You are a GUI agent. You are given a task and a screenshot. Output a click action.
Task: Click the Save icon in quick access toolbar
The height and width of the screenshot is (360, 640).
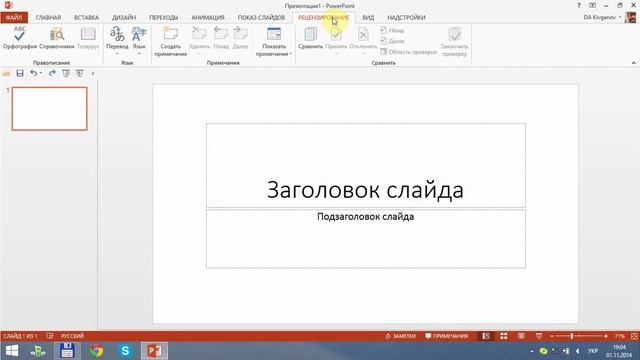point(20,73)
